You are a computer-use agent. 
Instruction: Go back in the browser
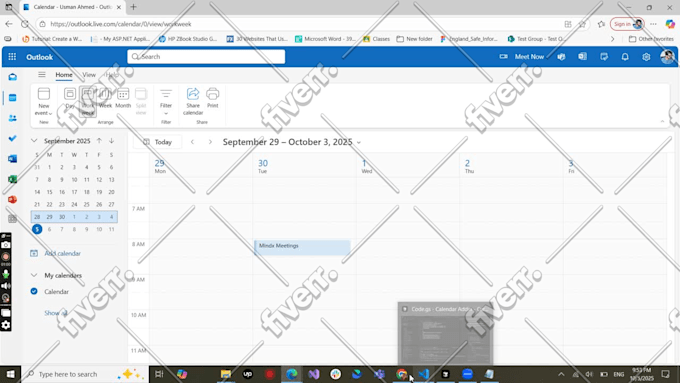(x=9, y=24)
